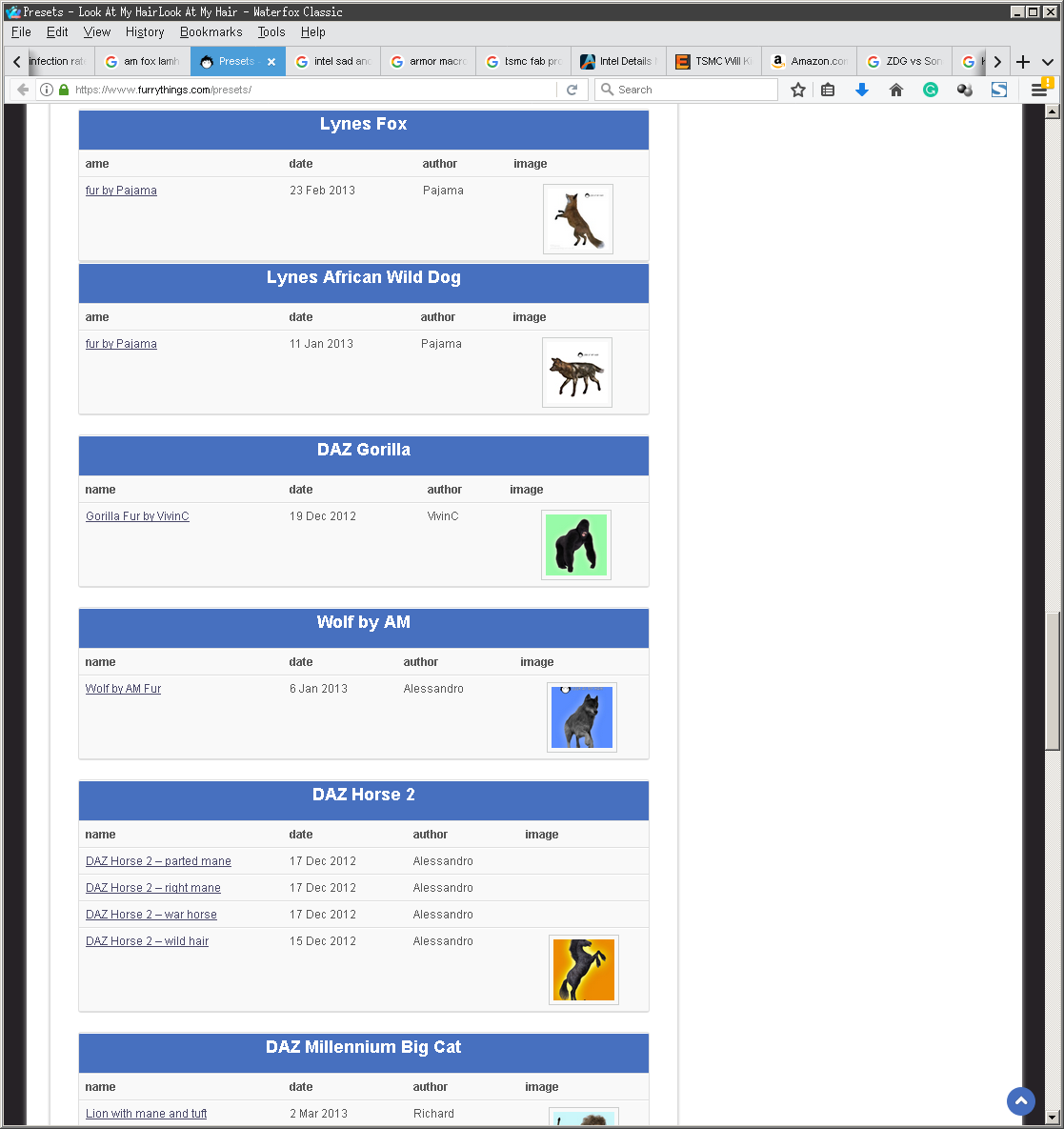Switch to the 'intel sad and' tab

click(333, 62)
